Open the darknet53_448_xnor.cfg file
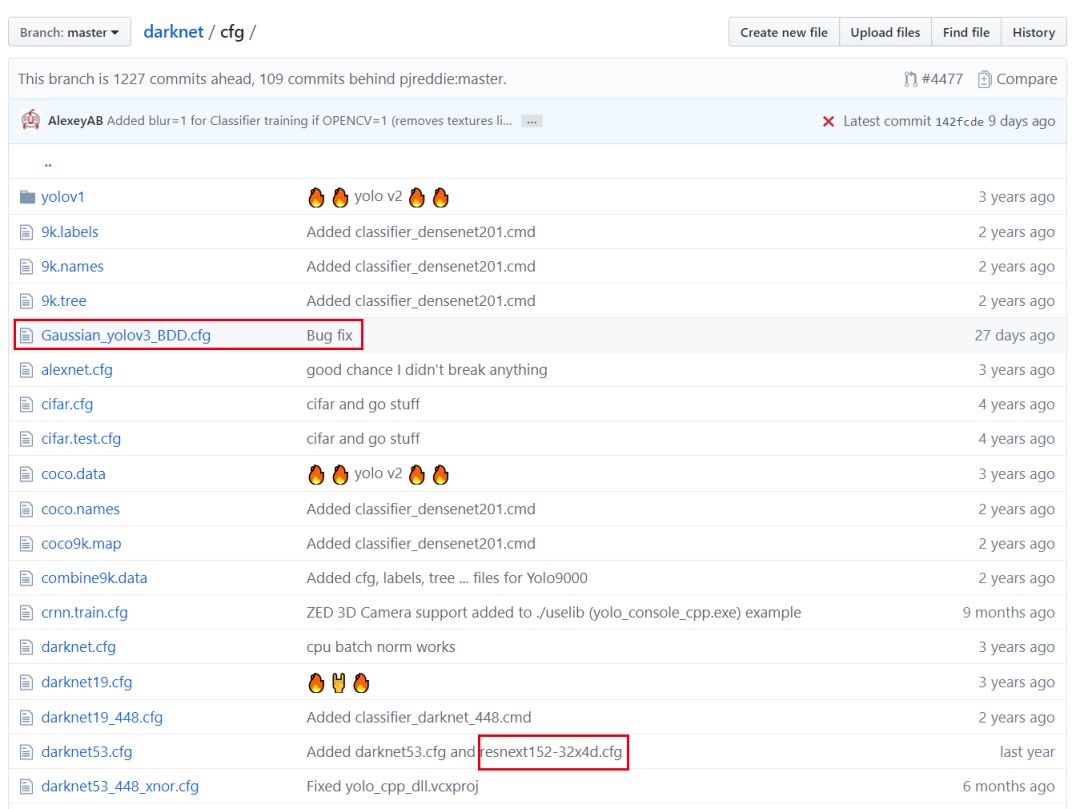 pos(120,786)
